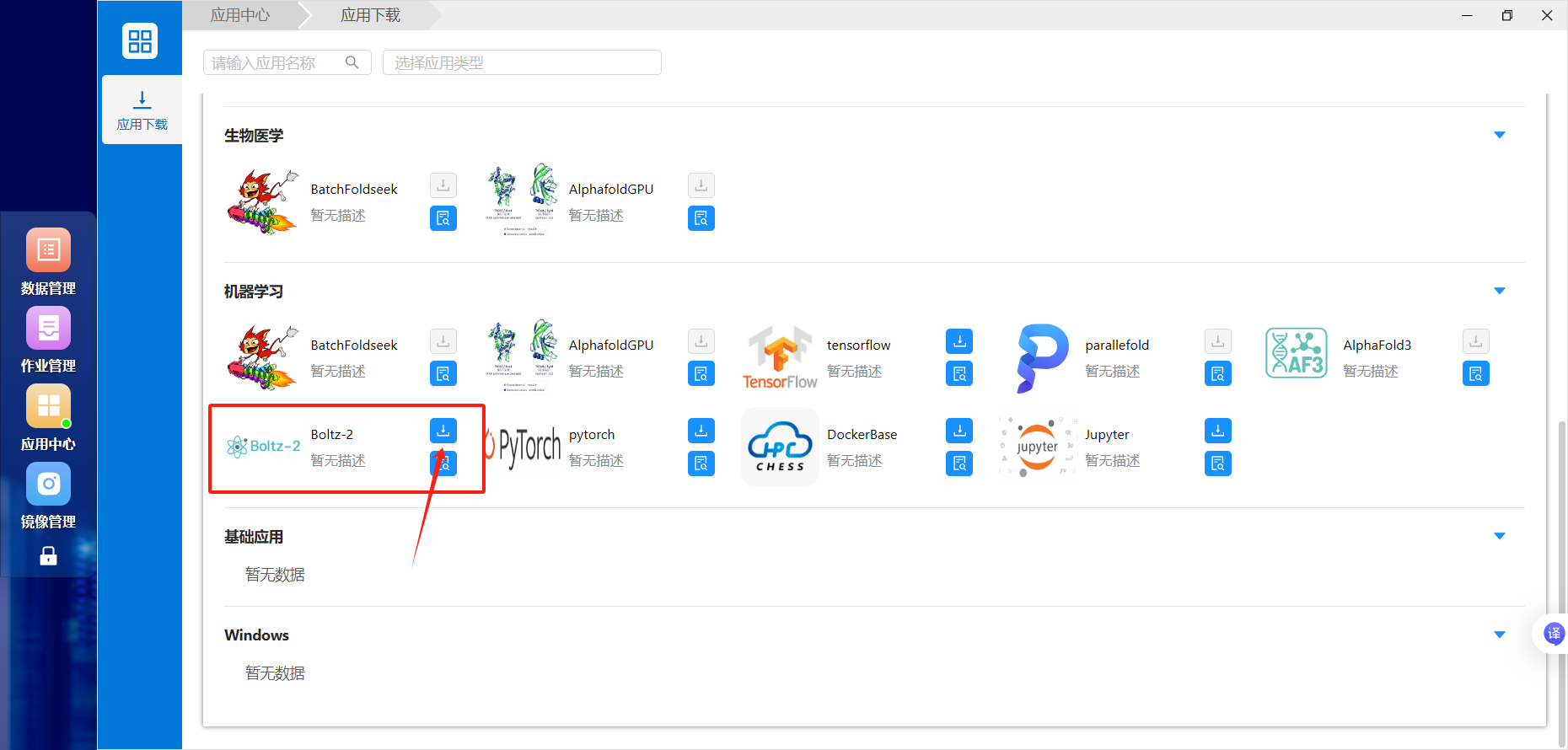Viewport: 1568px width, 750px height.
Task: Click the download icon for Boltz-2
Action: coord(443,430)
